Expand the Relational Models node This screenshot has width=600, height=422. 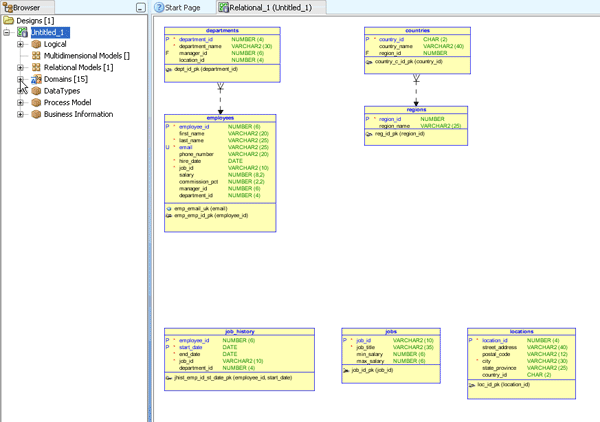coord(20,68)
